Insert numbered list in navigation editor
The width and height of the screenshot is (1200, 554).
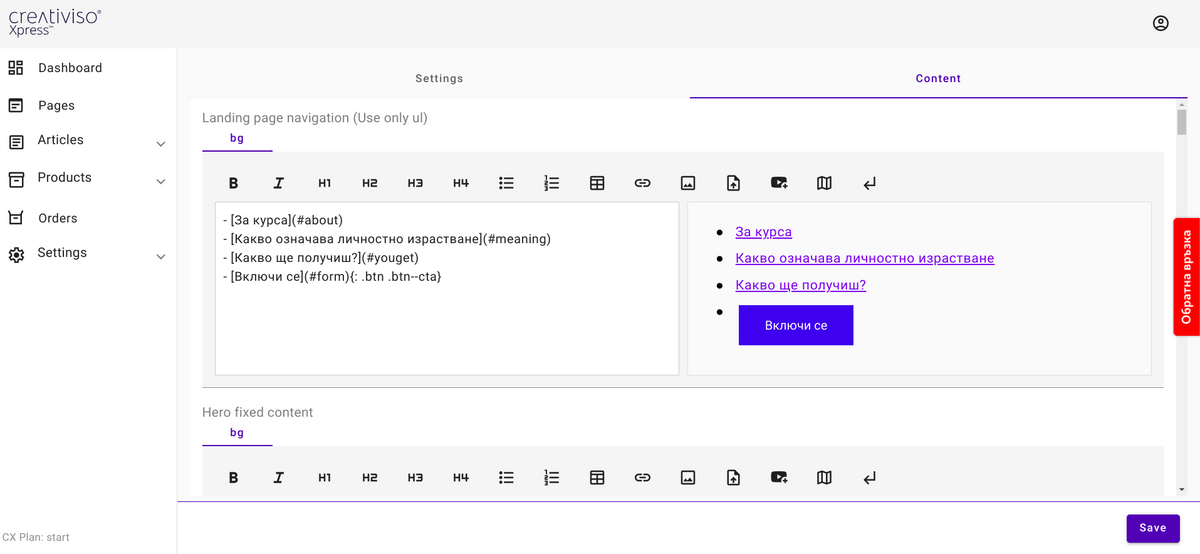pyautogui.click(x=551, y=183)
